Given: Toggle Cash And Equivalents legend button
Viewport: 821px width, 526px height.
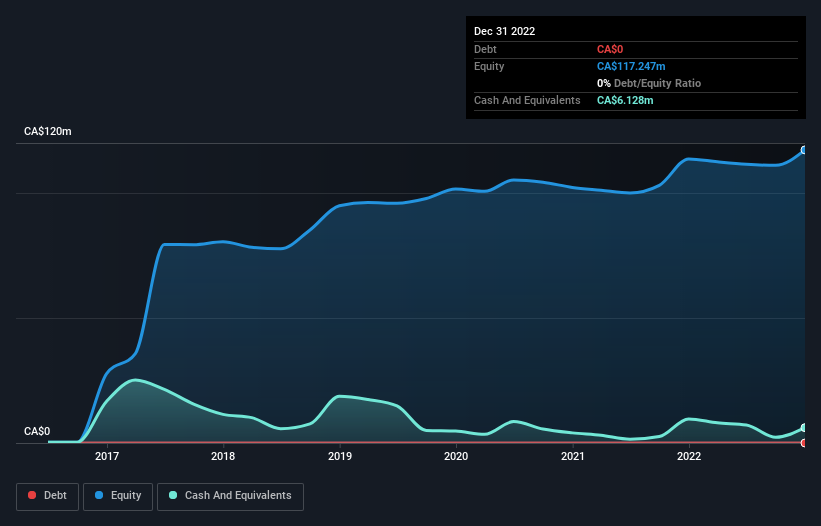Looking at the screenshot, I should point(230,496).
